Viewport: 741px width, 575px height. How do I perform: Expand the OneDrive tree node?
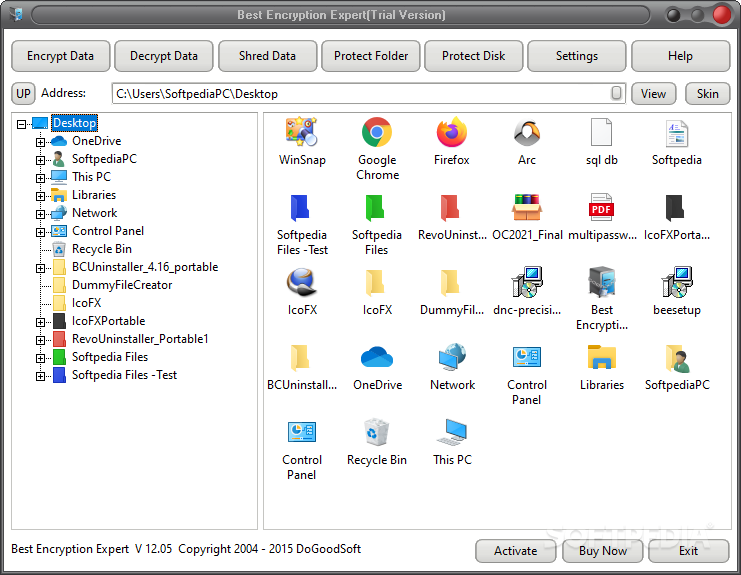41,142
